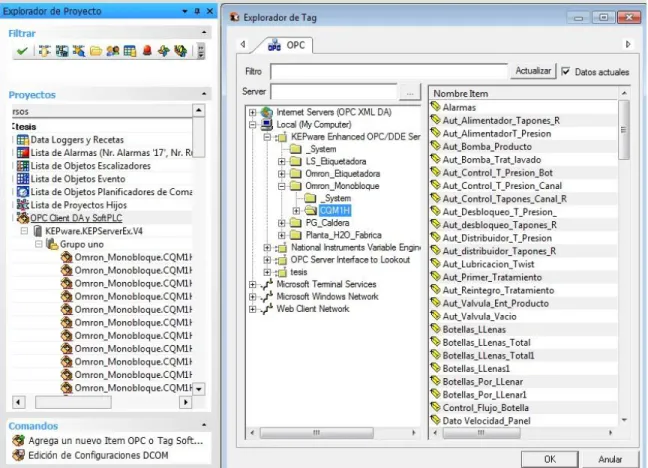Collapse Grupo uno in project tree
This screenshot has height=468, width=648.
pos(39,244)
